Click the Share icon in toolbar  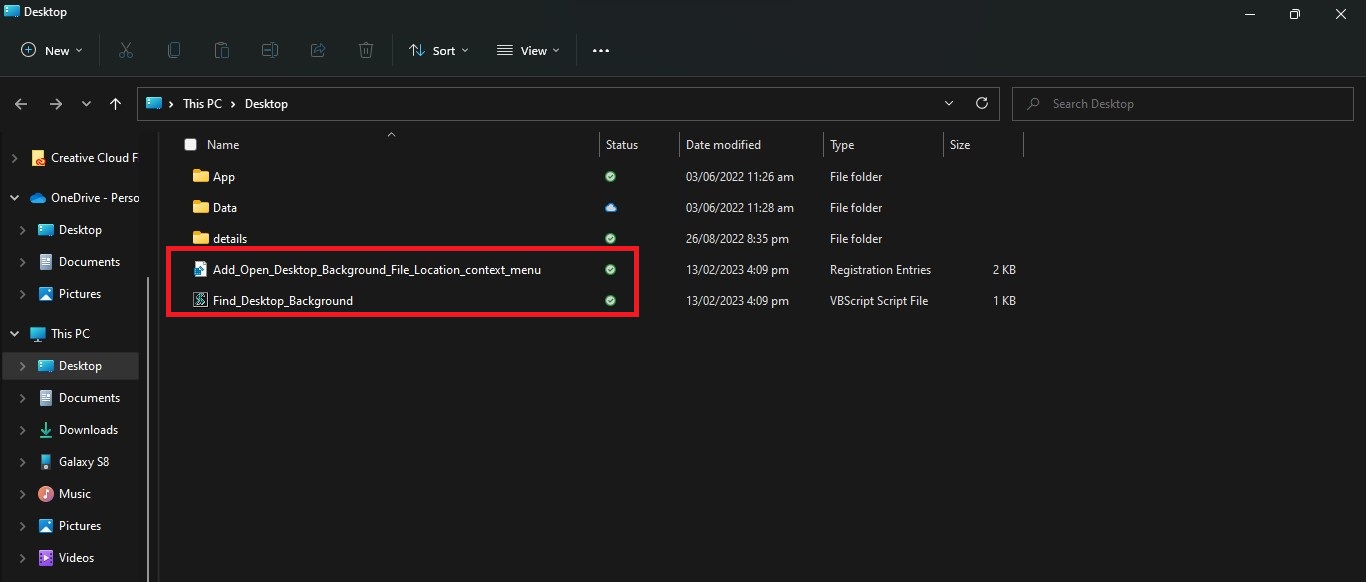pos(318,50)
